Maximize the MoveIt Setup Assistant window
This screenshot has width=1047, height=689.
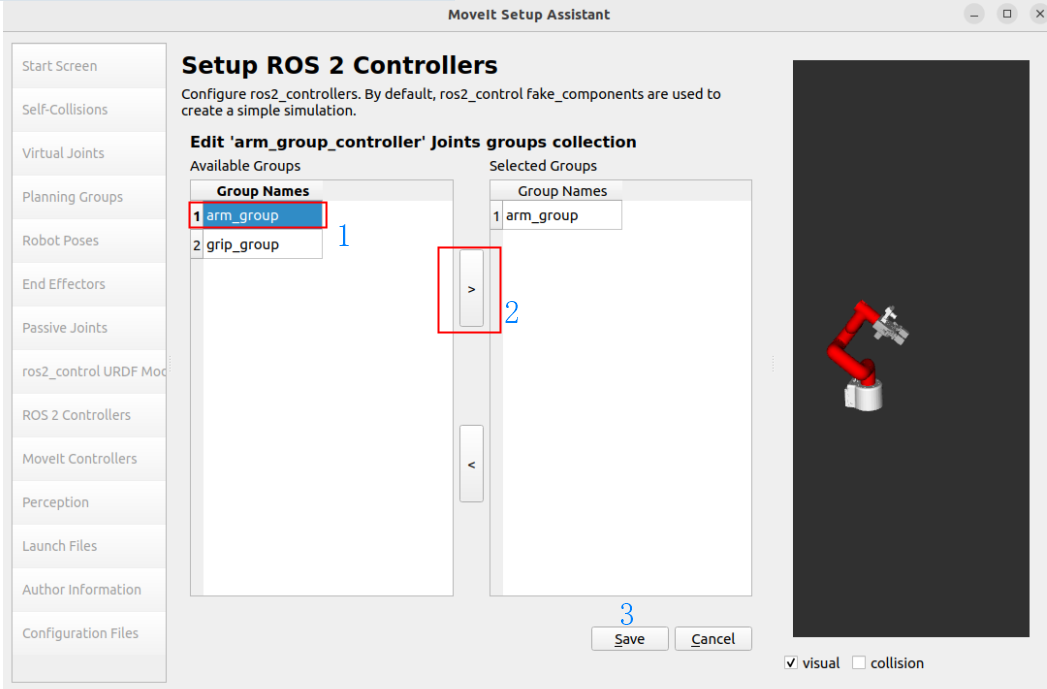pos(1007,14)
